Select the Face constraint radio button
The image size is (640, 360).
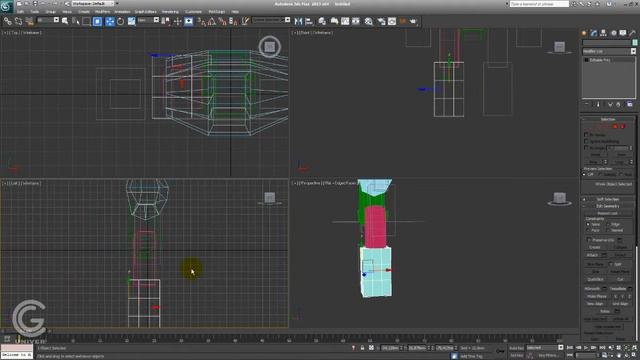pyautogui.click(x=588, y=230)
